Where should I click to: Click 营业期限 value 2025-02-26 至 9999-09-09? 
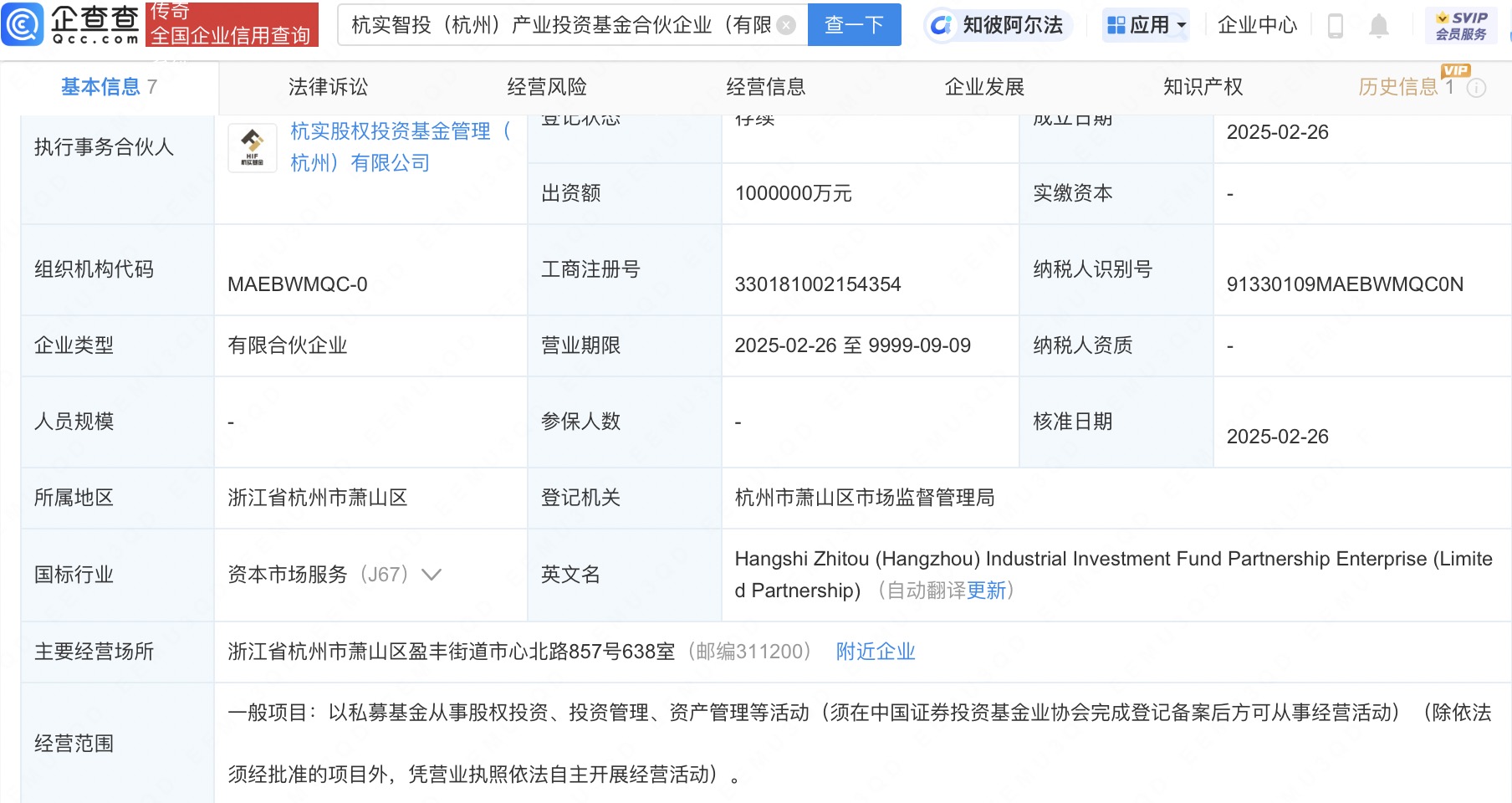coord(852,345)
